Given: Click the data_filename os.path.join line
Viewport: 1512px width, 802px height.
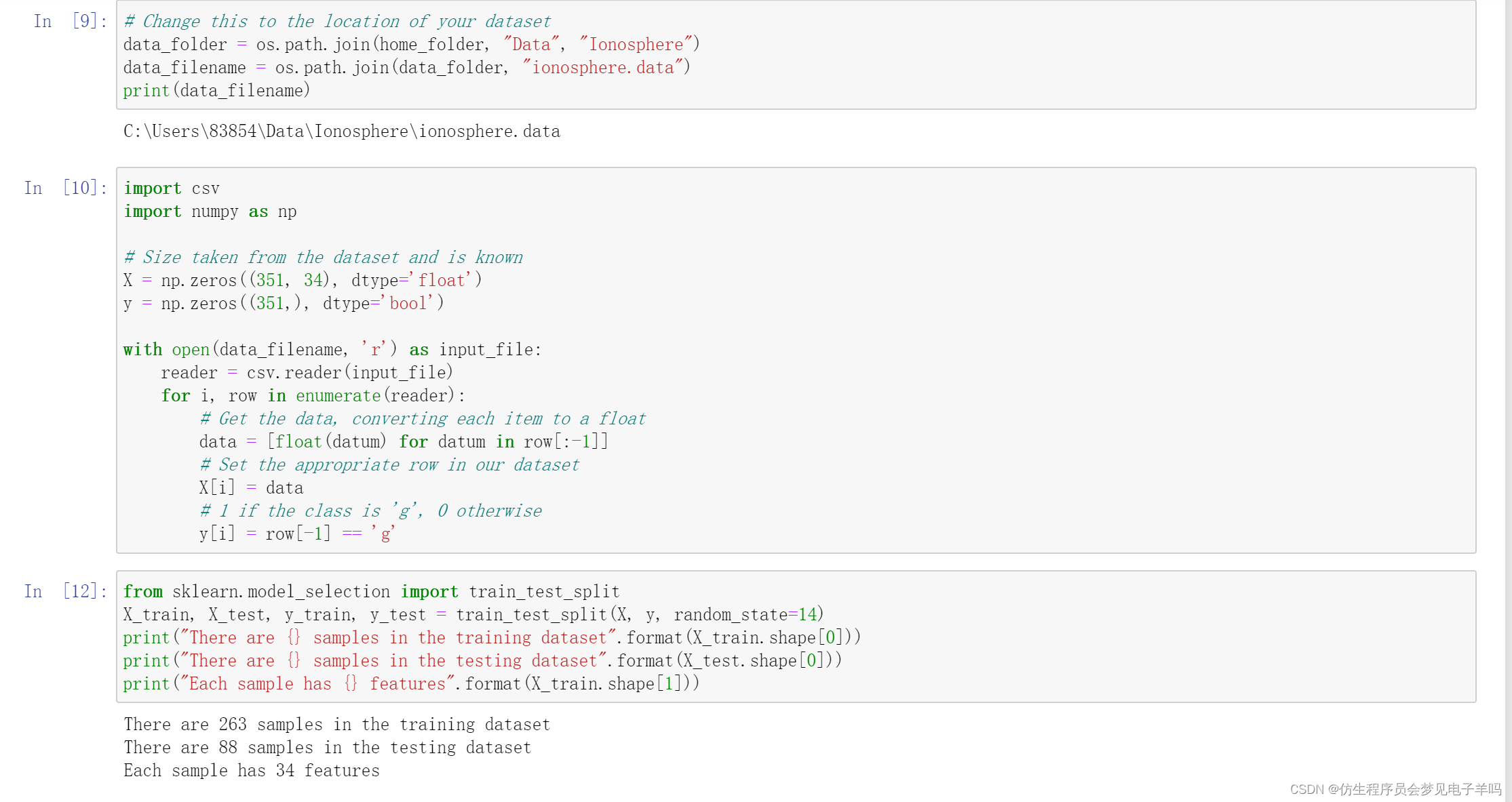Looking at the screenshot, I should 406,67.
